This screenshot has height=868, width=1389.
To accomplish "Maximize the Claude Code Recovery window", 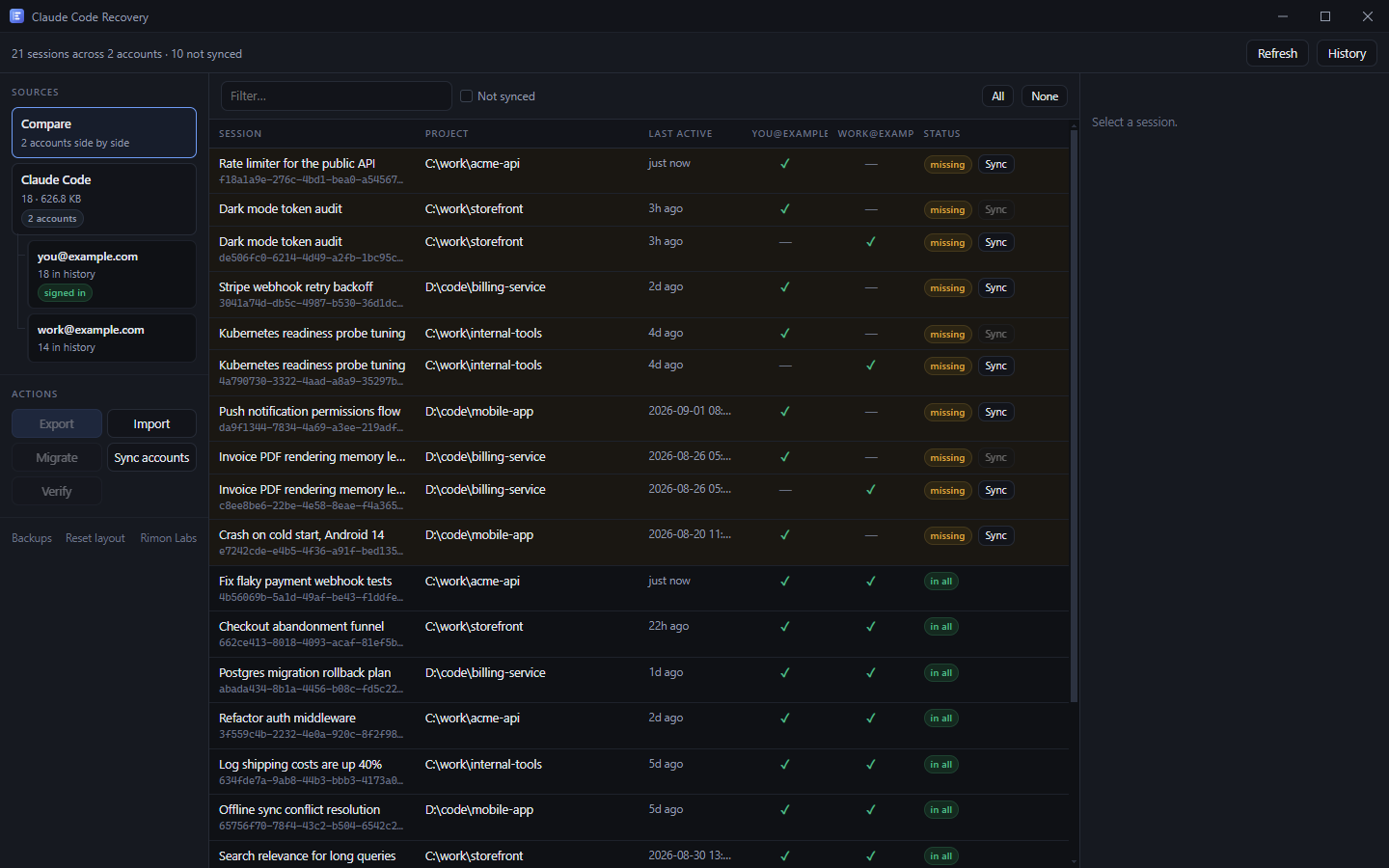I will [x=1325, y=16].
